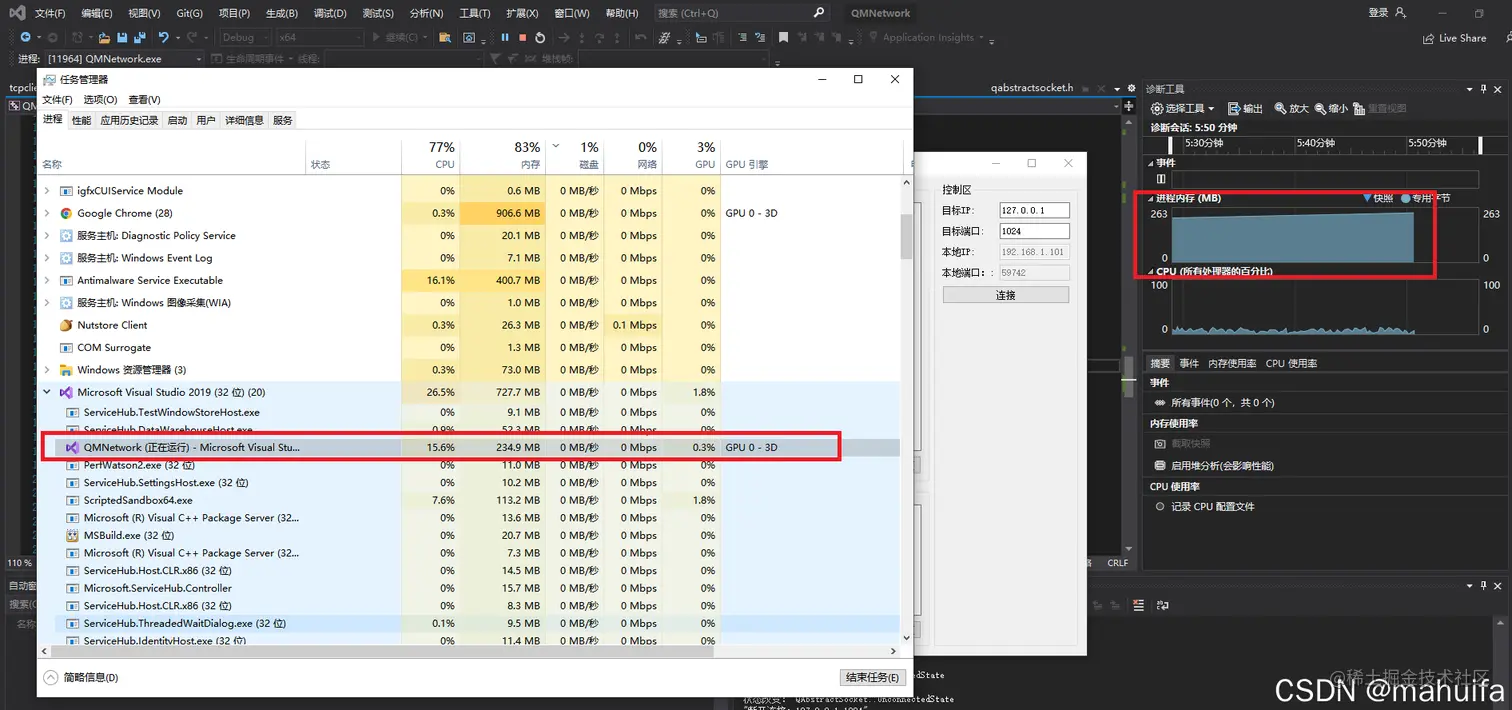Click the Pause debugging icon in Visual Studio toolbar

[505, 38]
